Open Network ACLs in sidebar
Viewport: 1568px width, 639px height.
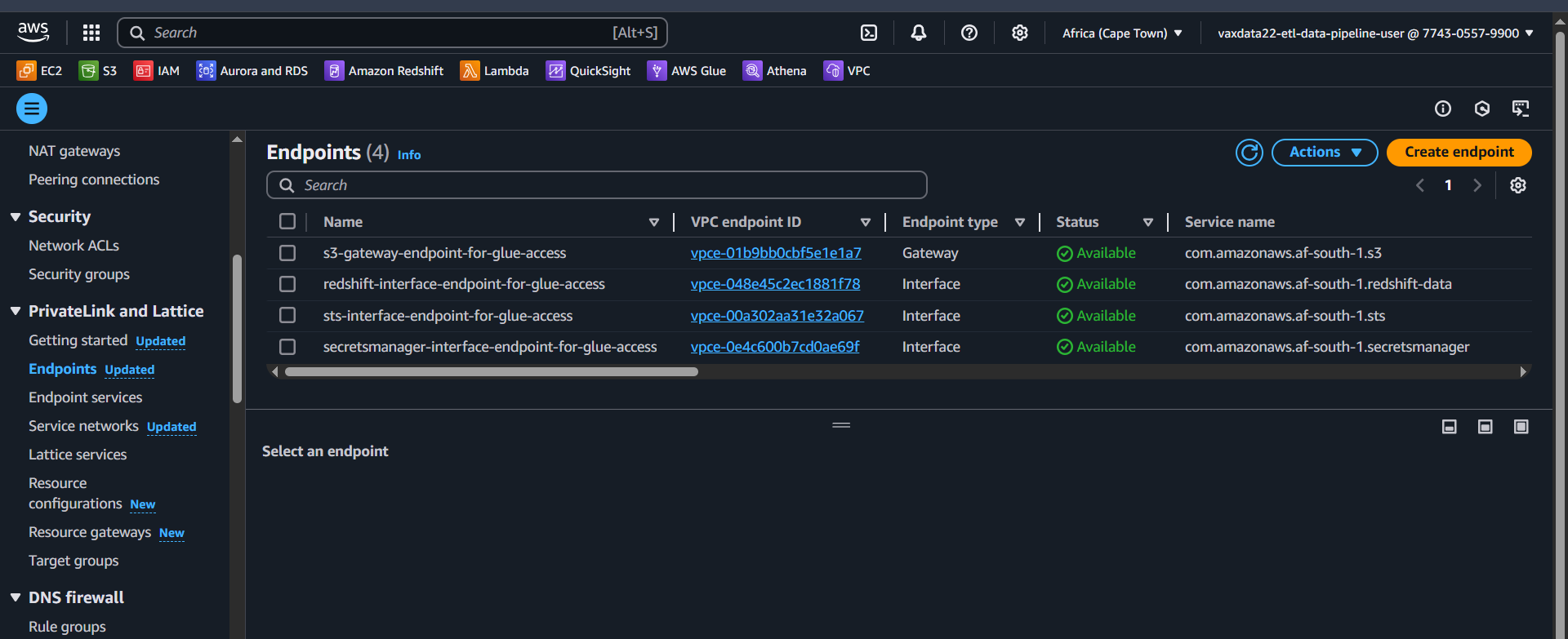tap(73, 246)
